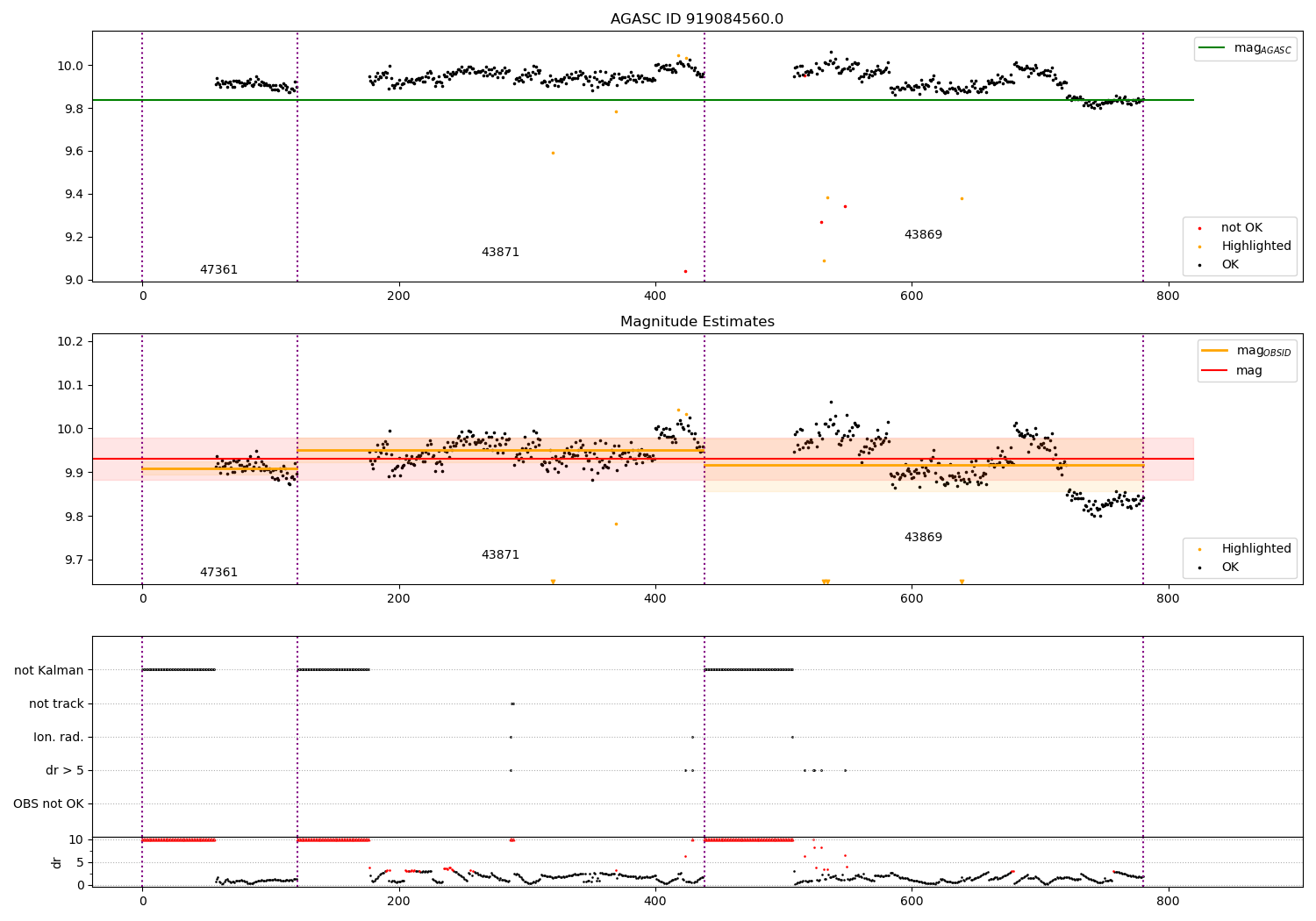Click the 10.1 y-tick of the middle plot
The width and height of the screenshot is (1316, 921).
point(70,386)
